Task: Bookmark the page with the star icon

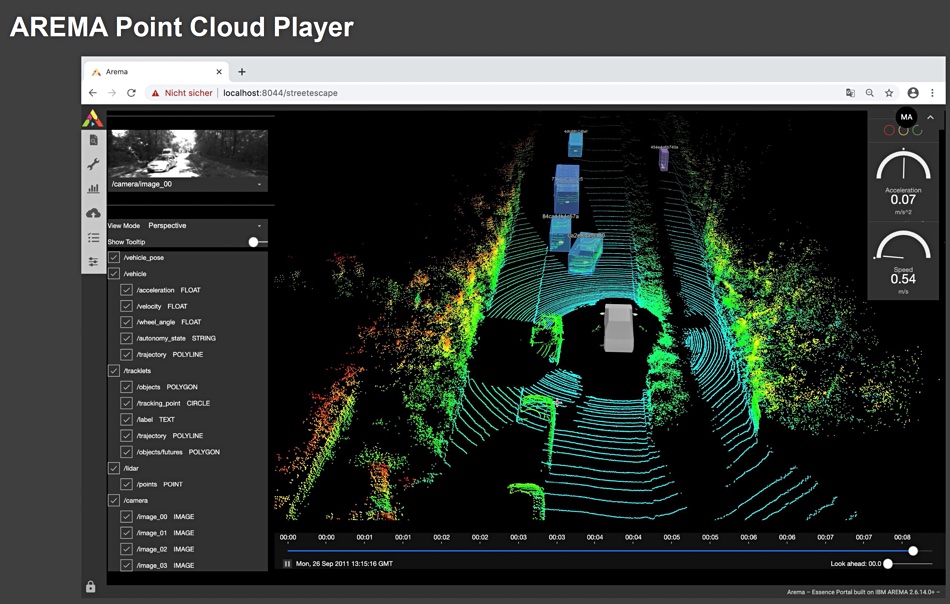Action: click(889, 93)
